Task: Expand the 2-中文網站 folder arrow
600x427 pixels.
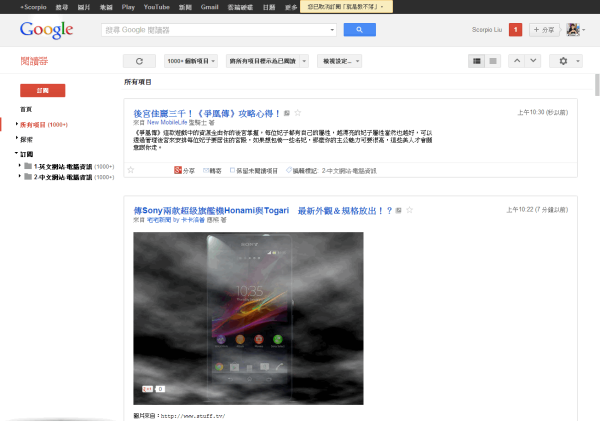Action: (20, 176)
